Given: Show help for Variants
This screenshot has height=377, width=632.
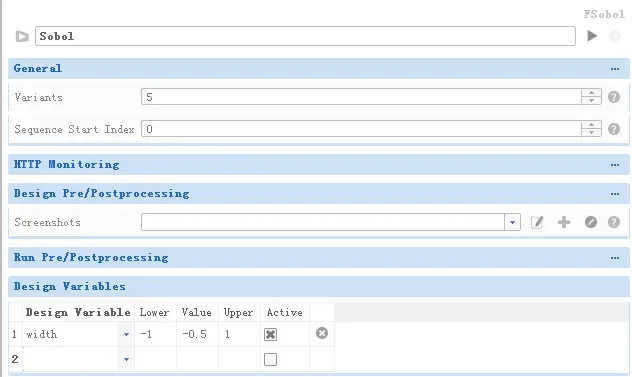Looking at the screenshot, I should click(x=614, y=97).
